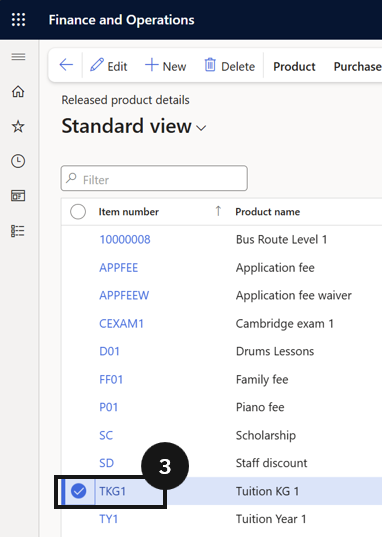Open the APPFEEW item link
Image resolution: width=382 pixels, height=537 pixels.
tap(124, 295)
